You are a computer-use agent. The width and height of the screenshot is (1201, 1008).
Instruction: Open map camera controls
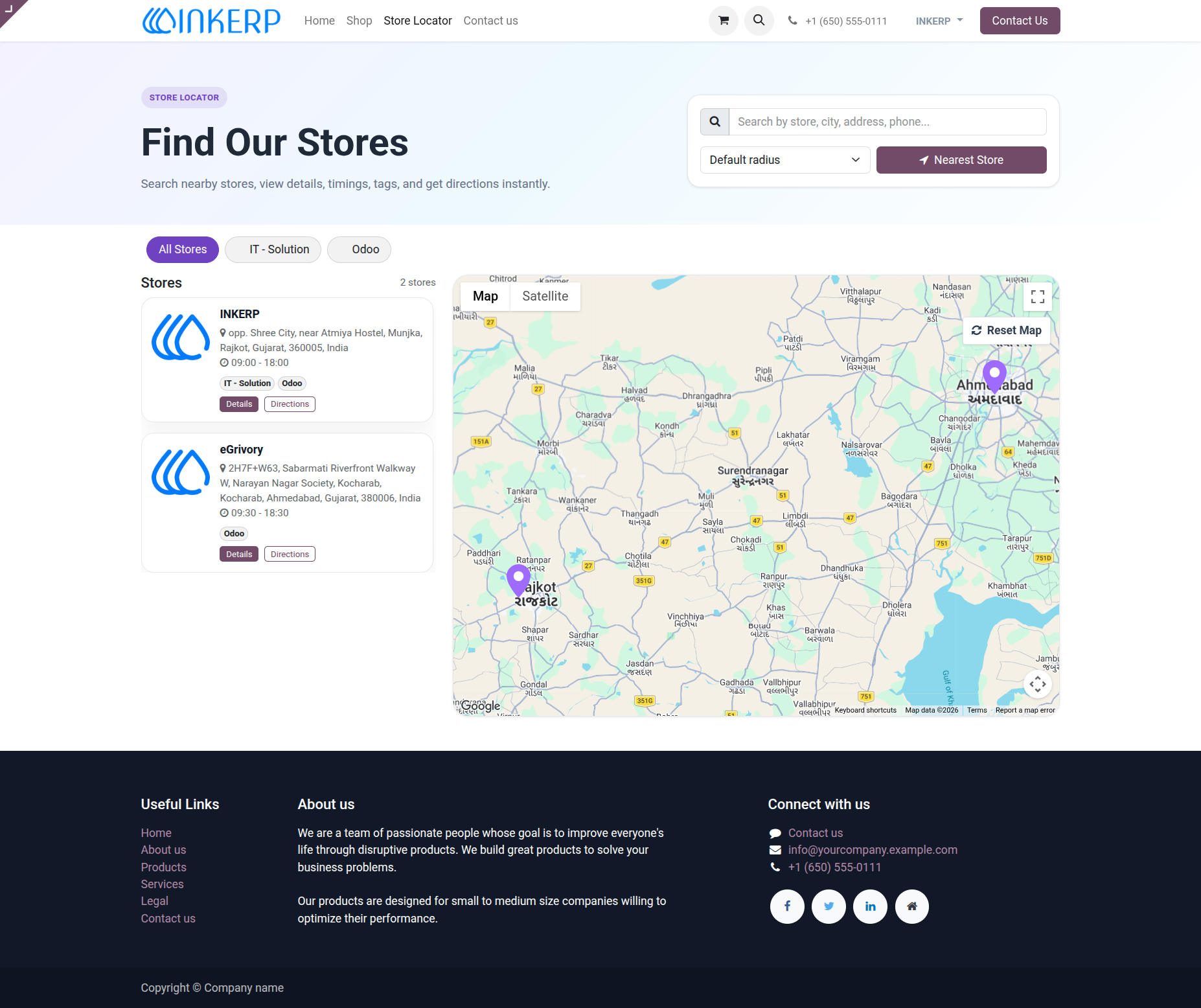1038,684
